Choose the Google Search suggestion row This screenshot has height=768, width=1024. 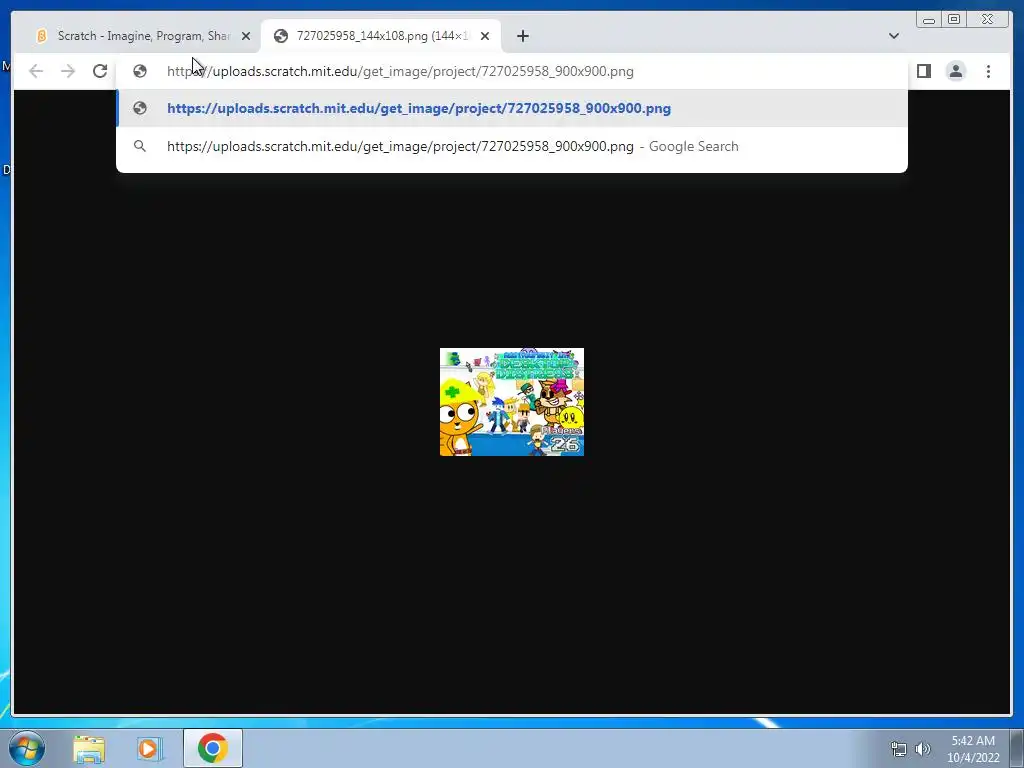click(512, 146)
